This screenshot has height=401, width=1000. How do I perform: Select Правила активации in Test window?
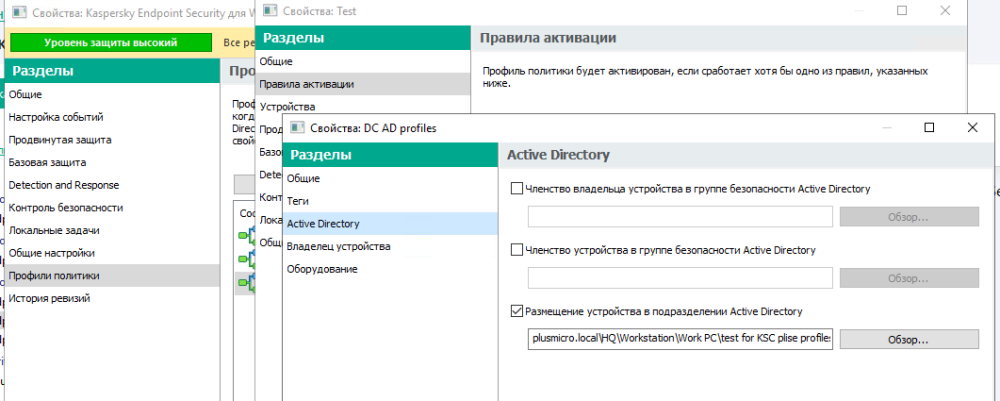[x=362, y=84]
